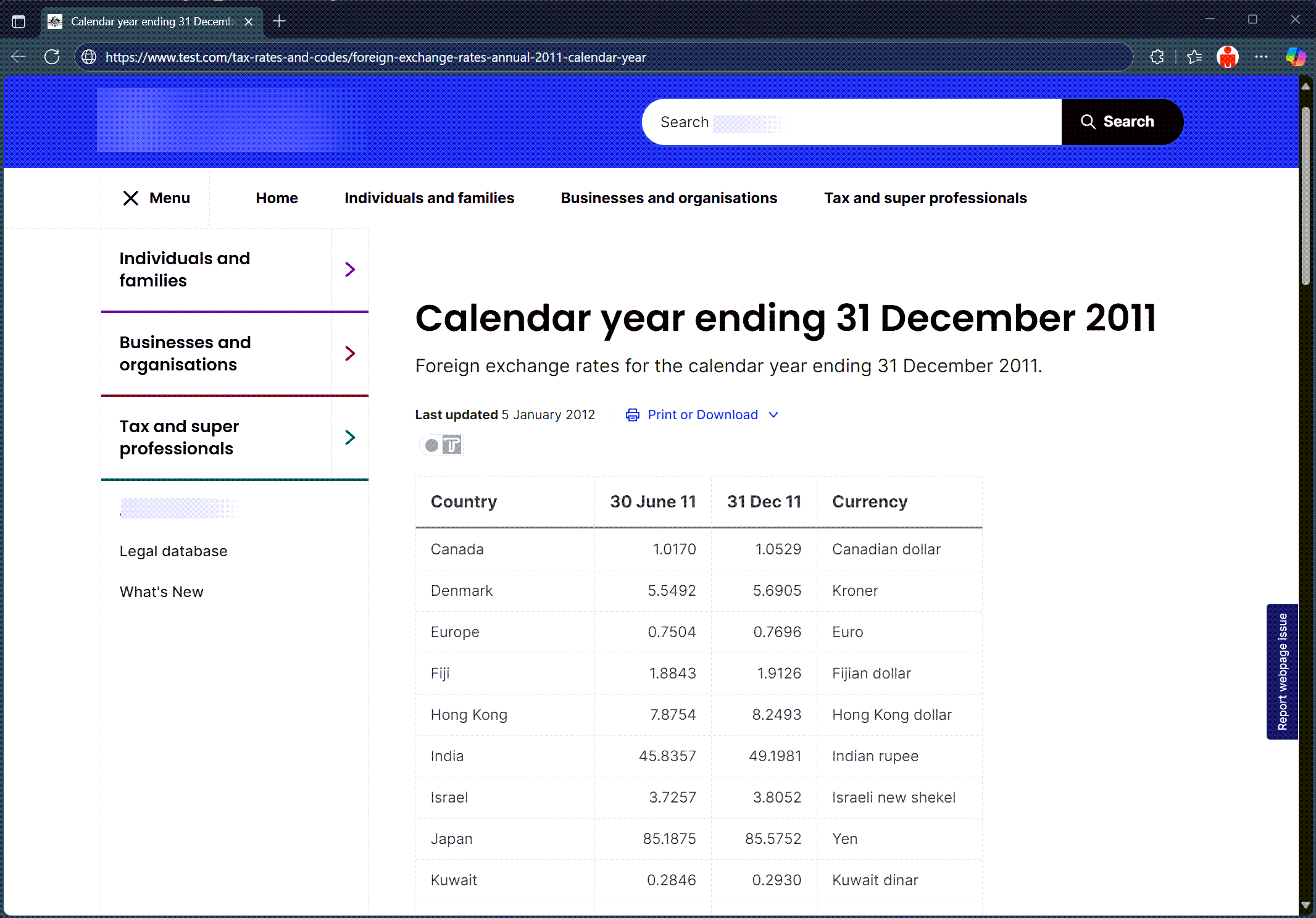Expand Individuals and families sidebar chevron
The height and width of the screenshot is (918, 1316).
pos(350,270)
